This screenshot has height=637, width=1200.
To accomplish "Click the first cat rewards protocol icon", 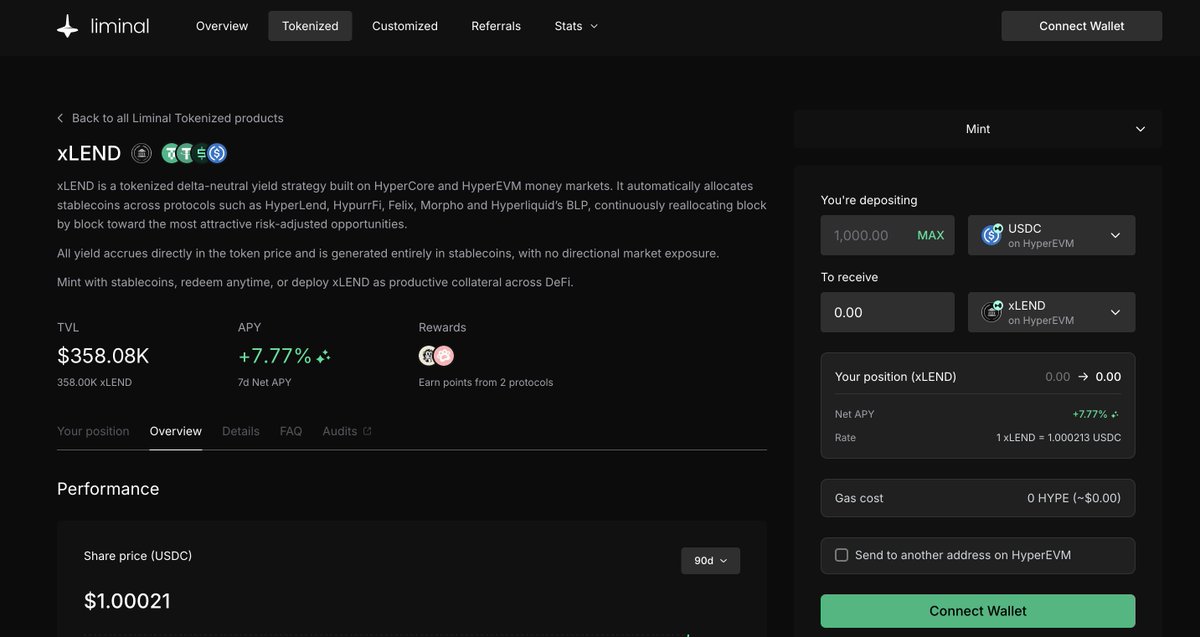I will click(428, 356).
